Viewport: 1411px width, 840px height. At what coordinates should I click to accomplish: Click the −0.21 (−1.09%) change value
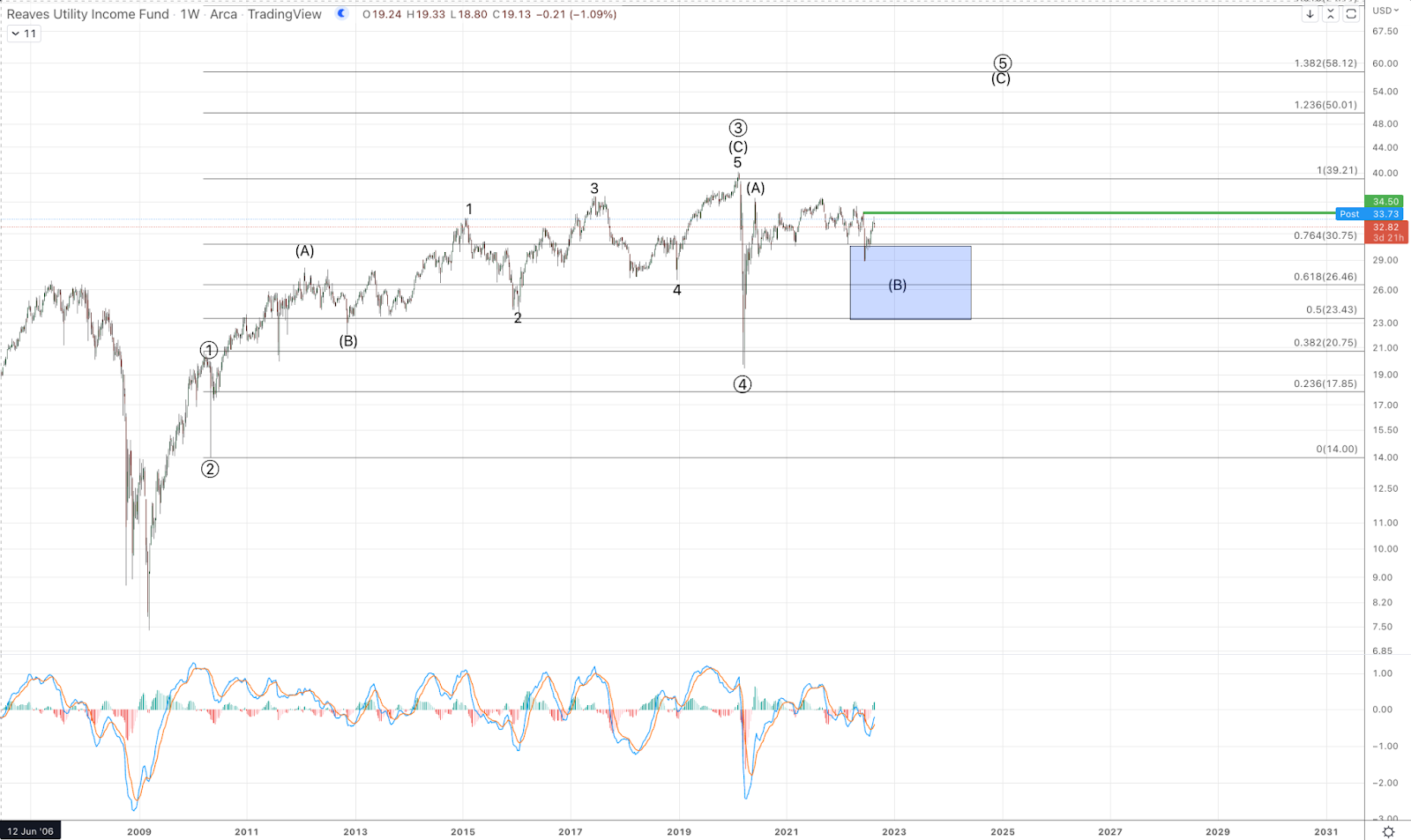click(576, 14)
